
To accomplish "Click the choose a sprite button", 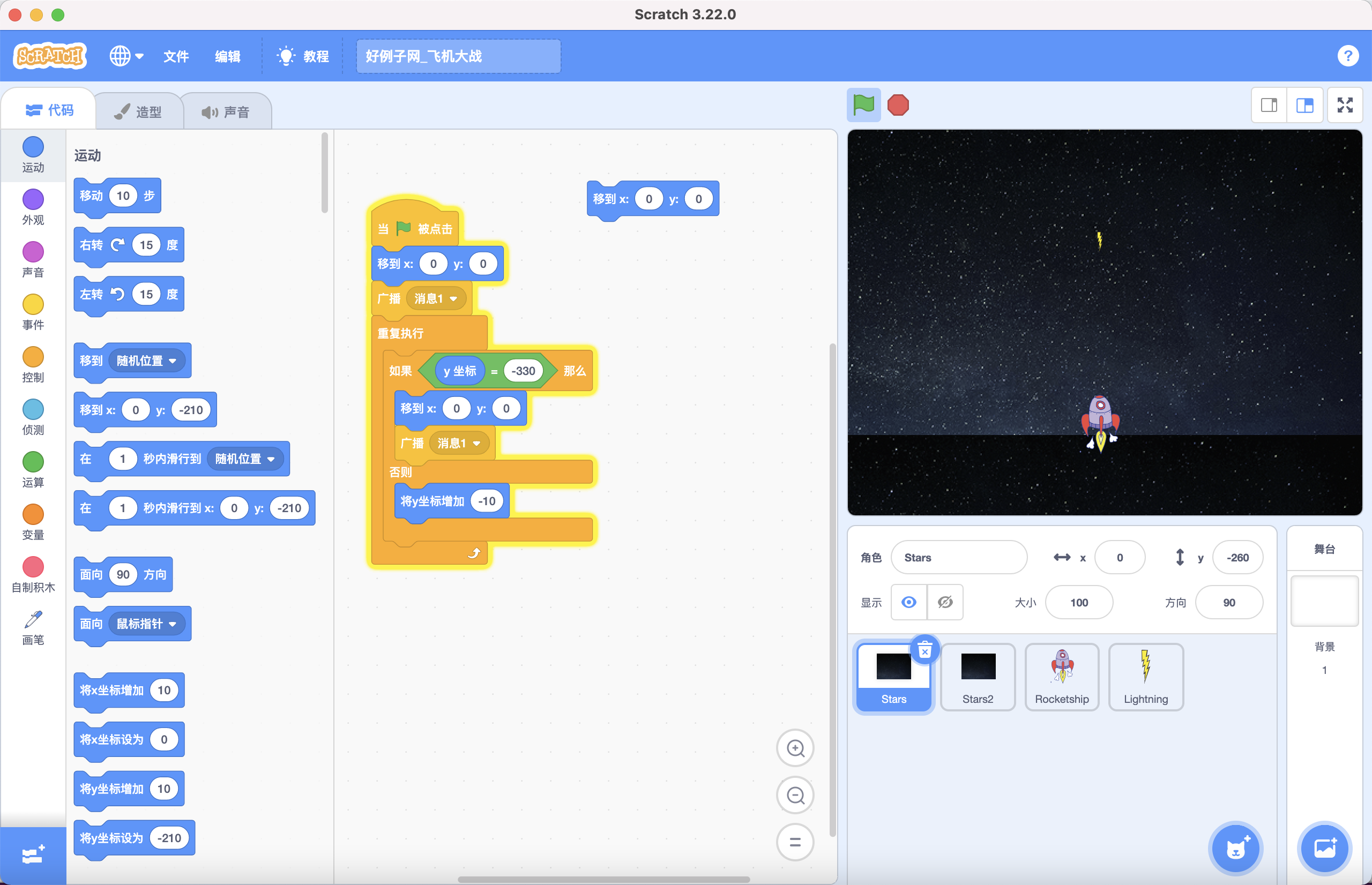I will [1235, 848].
